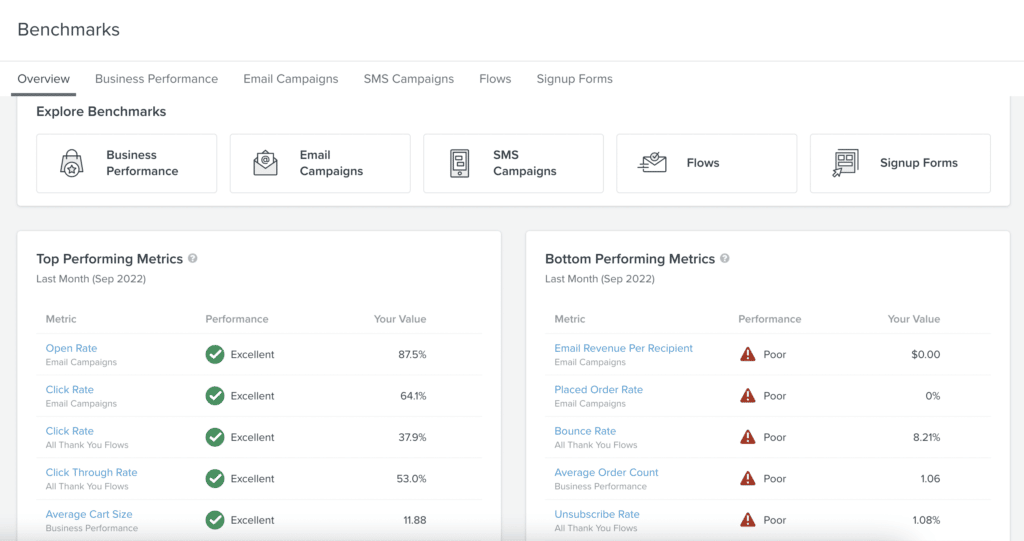Click warning icon in Unsubscribe Rate row
Viewport: 1024px width, 541px height.
[x=748, y=520]
